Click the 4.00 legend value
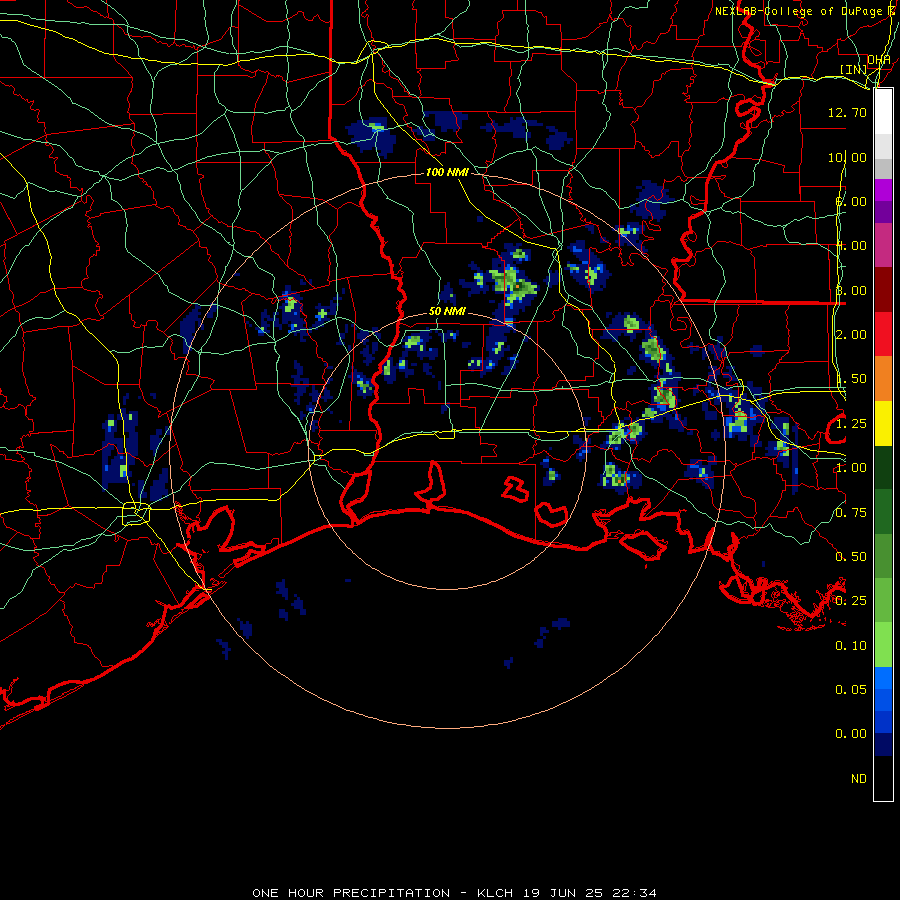 click(851, 246)
